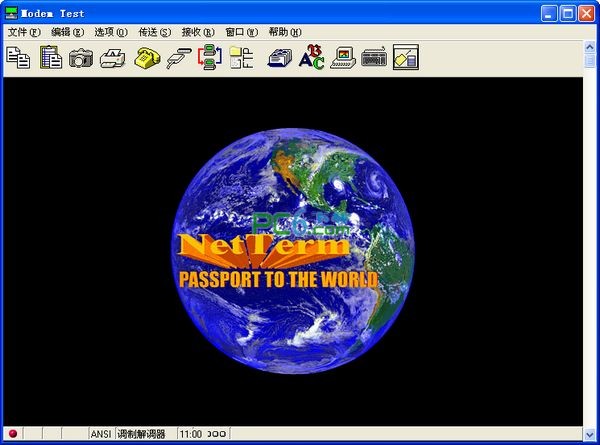
Task: Maximize the Modem Test window
Action: [568, 13]
